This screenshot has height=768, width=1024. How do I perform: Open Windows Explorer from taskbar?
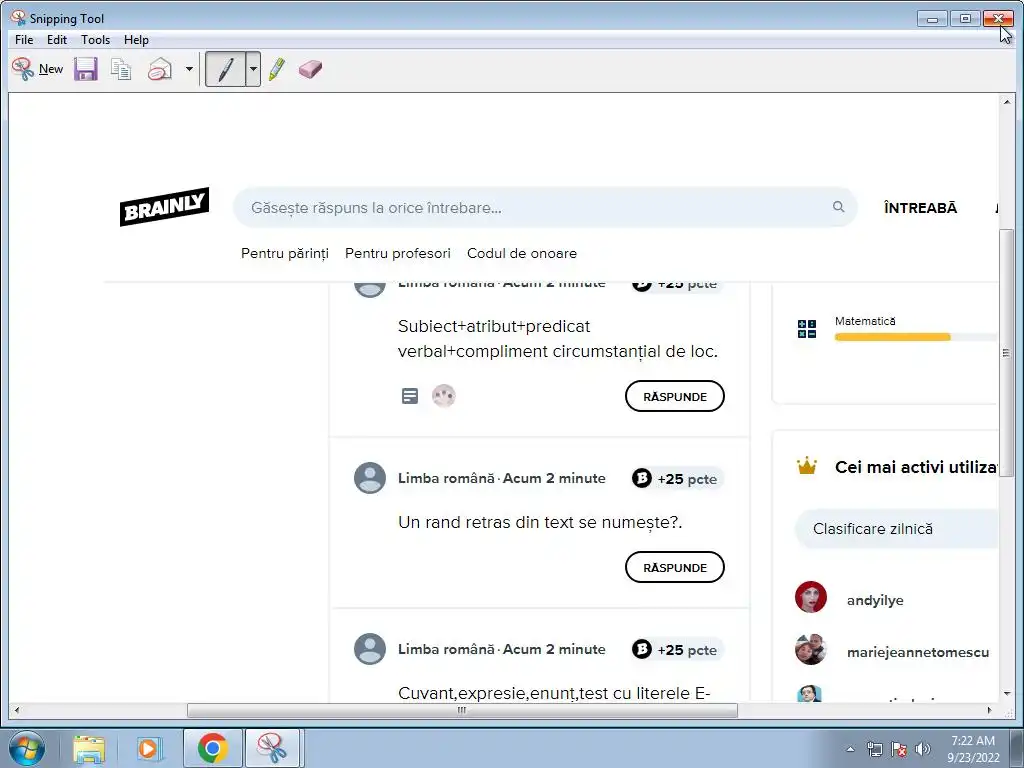(89, 748)
